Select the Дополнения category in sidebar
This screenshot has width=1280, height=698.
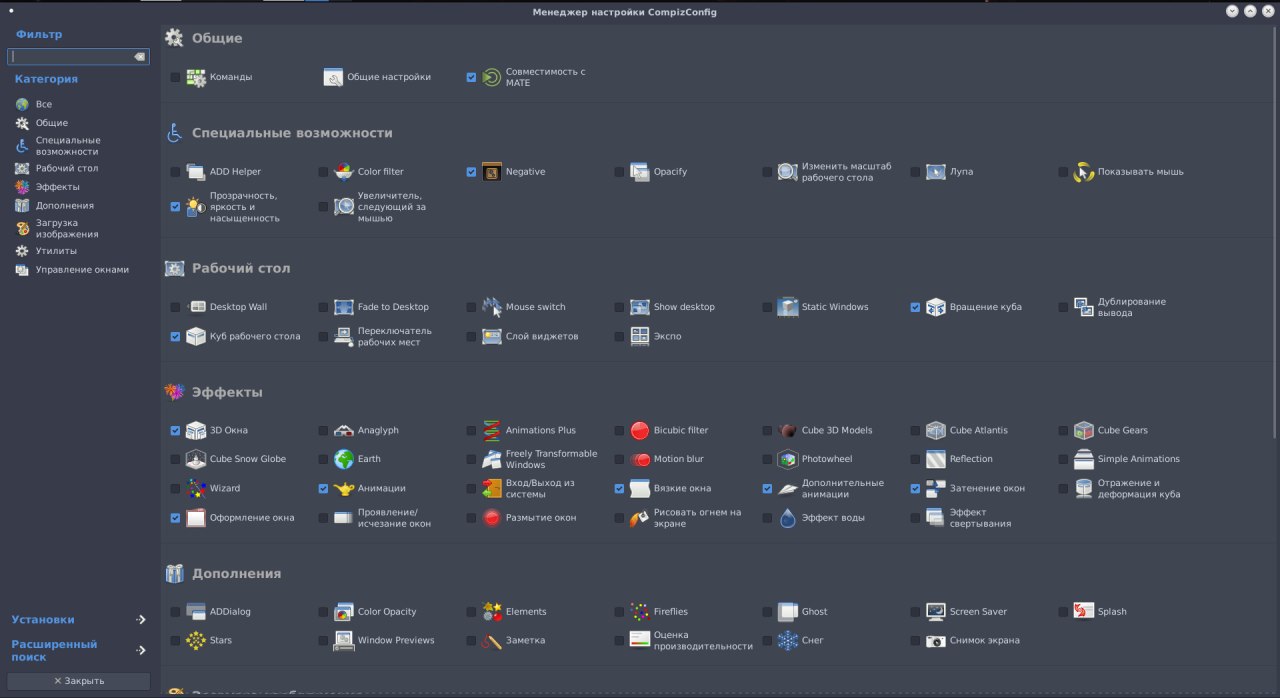(65, 206)
